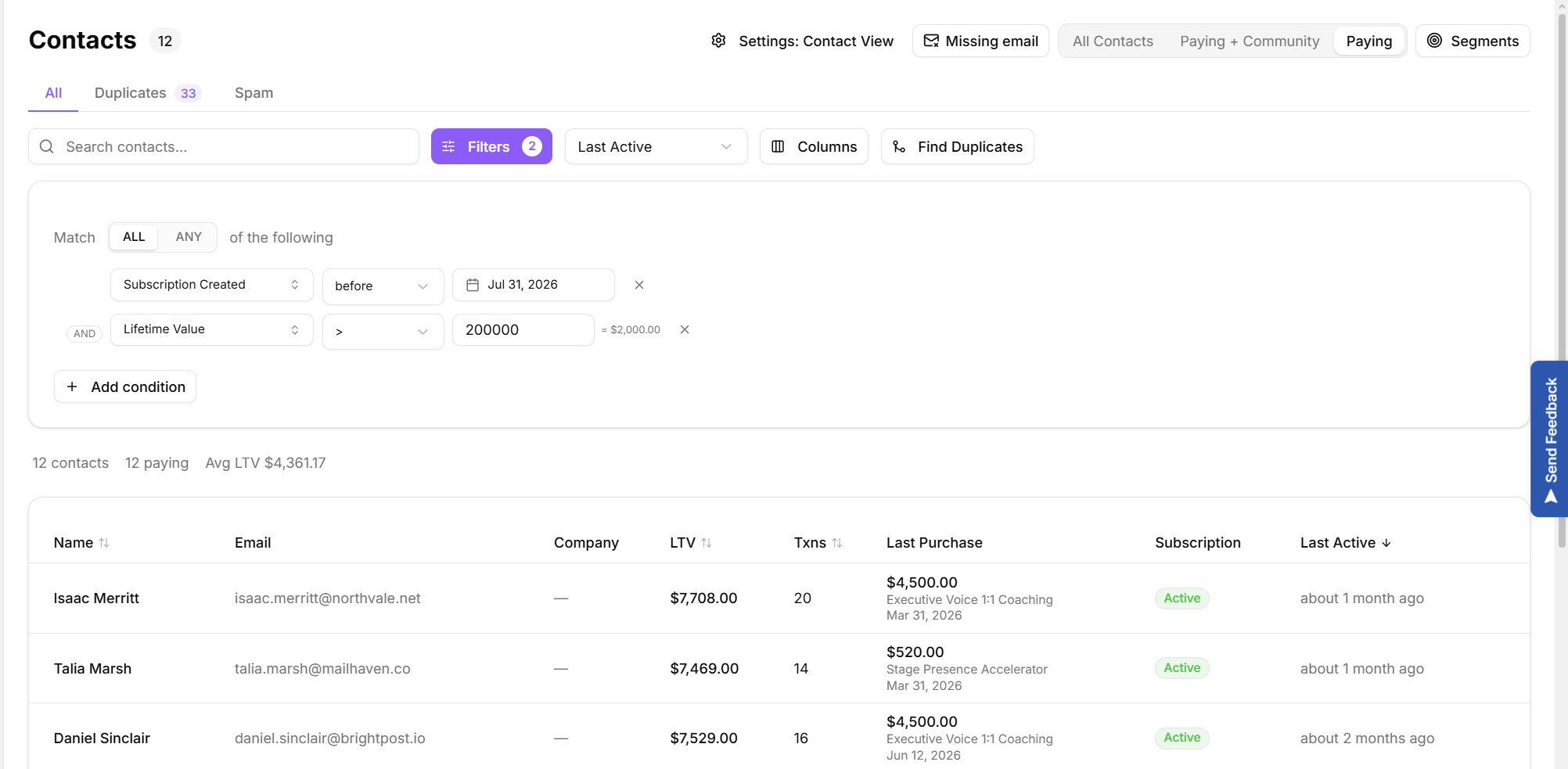Click the Missing email envelope icon
This screenshot has width=1568, height=769.
(931, 41)
